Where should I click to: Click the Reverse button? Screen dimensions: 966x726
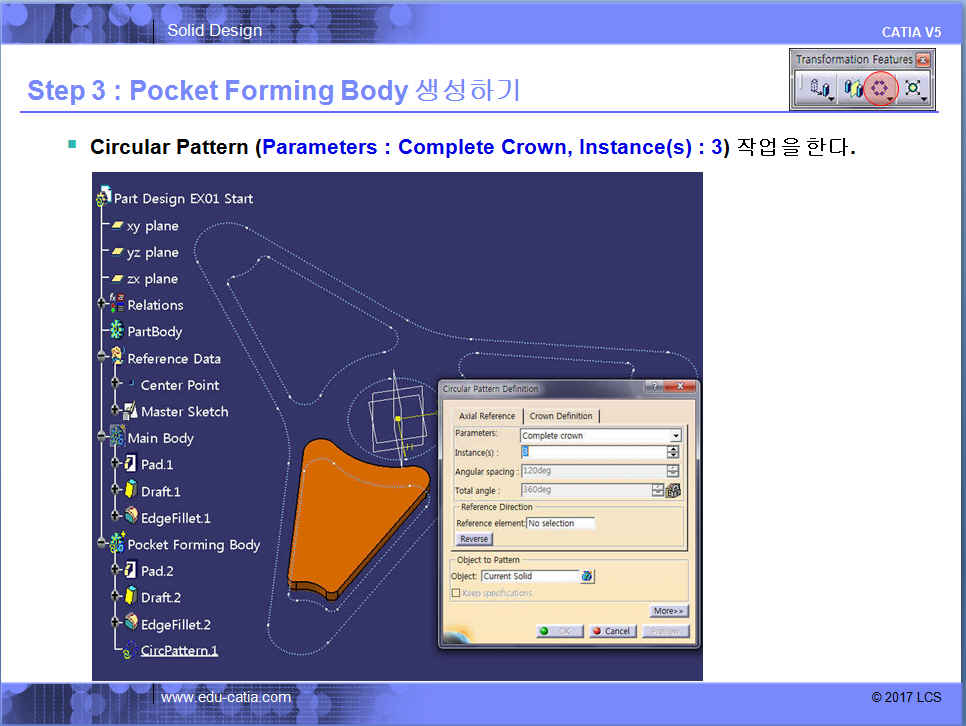pyautogui.click(x=474, y=539)
